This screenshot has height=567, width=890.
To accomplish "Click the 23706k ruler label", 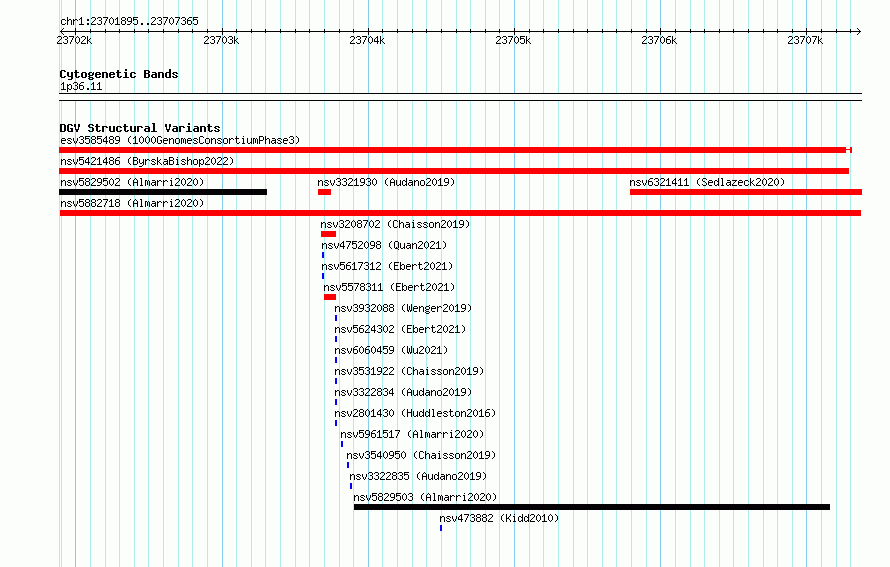I will pyautogui.click(x=659, y=40).
